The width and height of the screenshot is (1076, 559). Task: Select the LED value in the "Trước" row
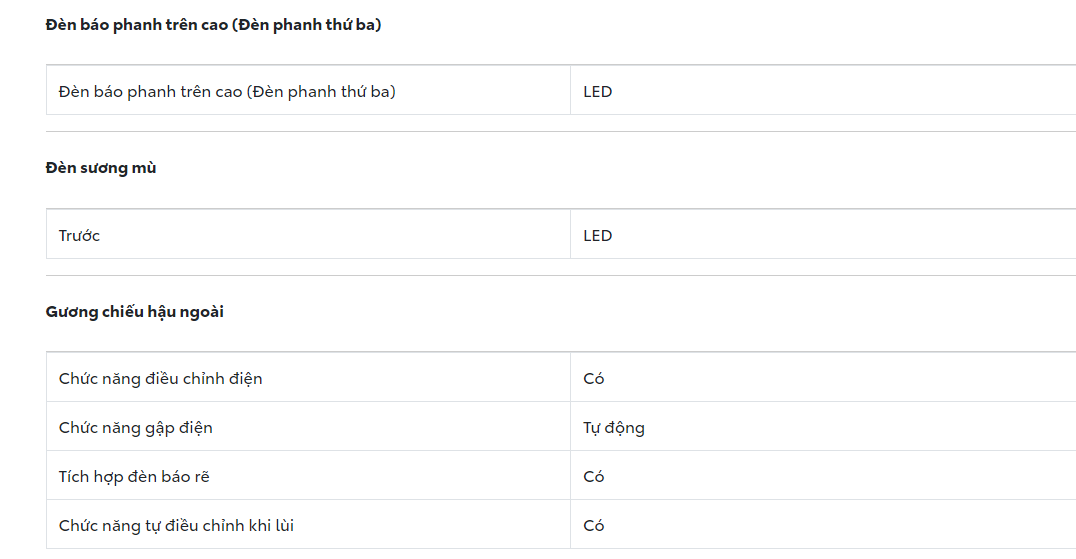point(598,236)
